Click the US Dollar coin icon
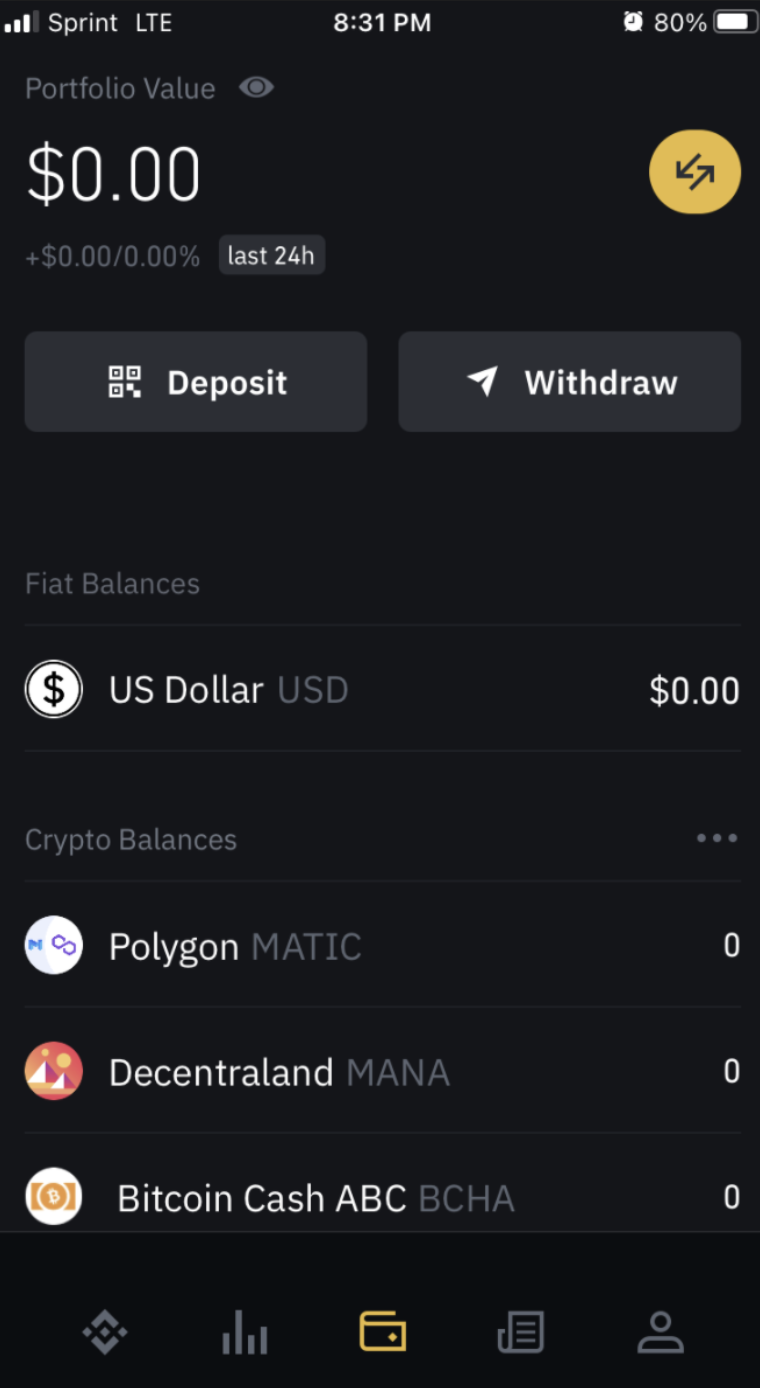 [x=54, y=689]
